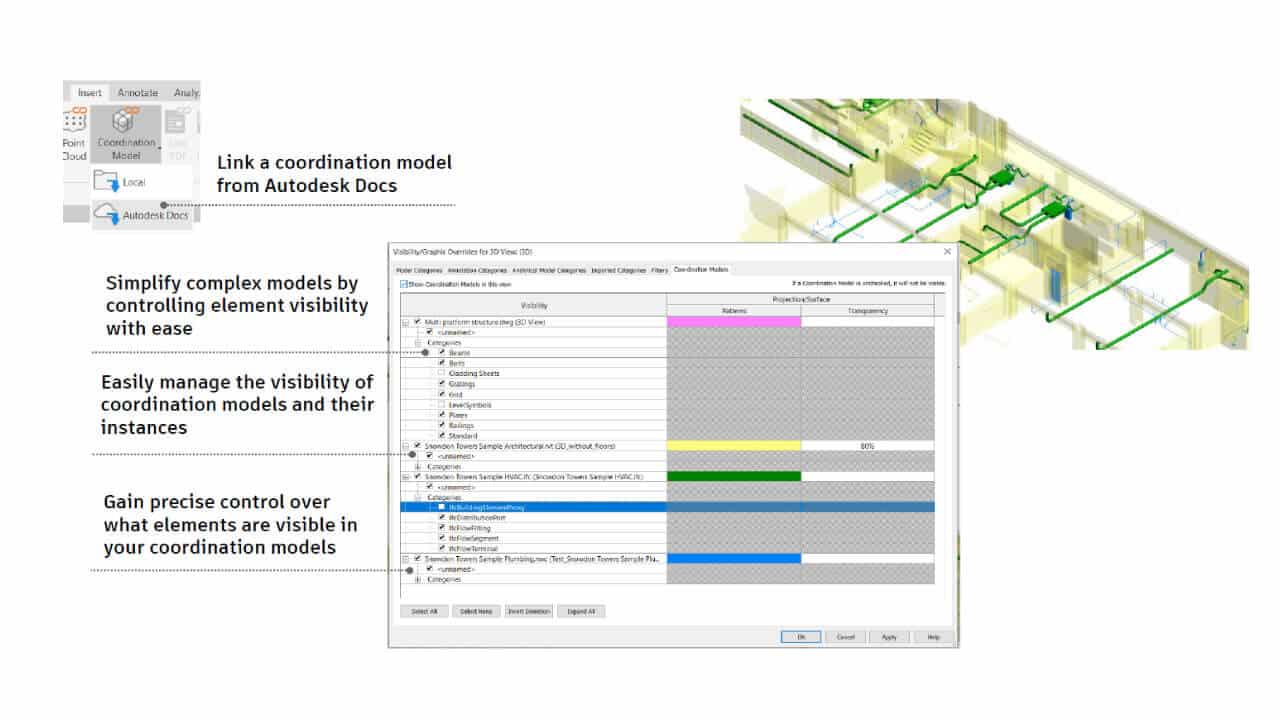
Task: Switch to the Annotation Categories tab
Action: 477,270
